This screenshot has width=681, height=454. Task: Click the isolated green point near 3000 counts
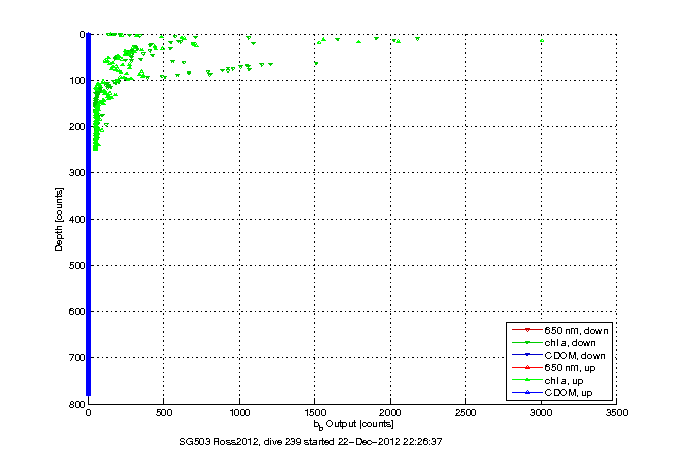[541, 41]
